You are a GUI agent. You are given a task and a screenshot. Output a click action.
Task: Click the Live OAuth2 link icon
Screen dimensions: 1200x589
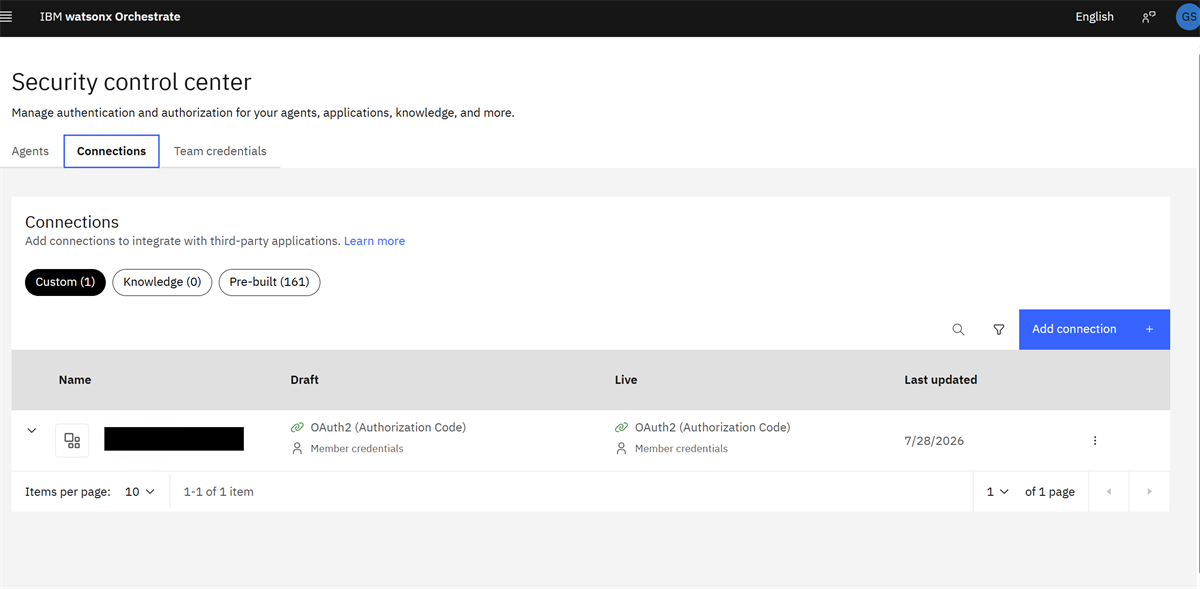point(622,428)
